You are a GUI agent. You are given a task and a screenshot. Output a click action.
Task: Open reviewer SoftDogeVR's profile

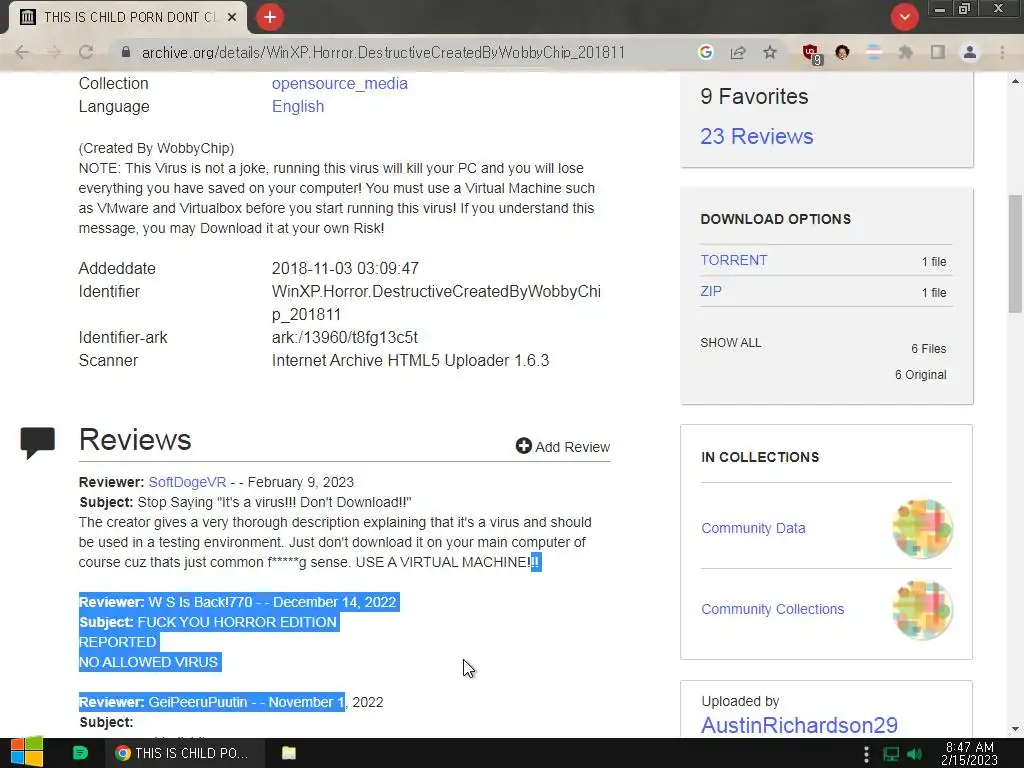(187, 482)
